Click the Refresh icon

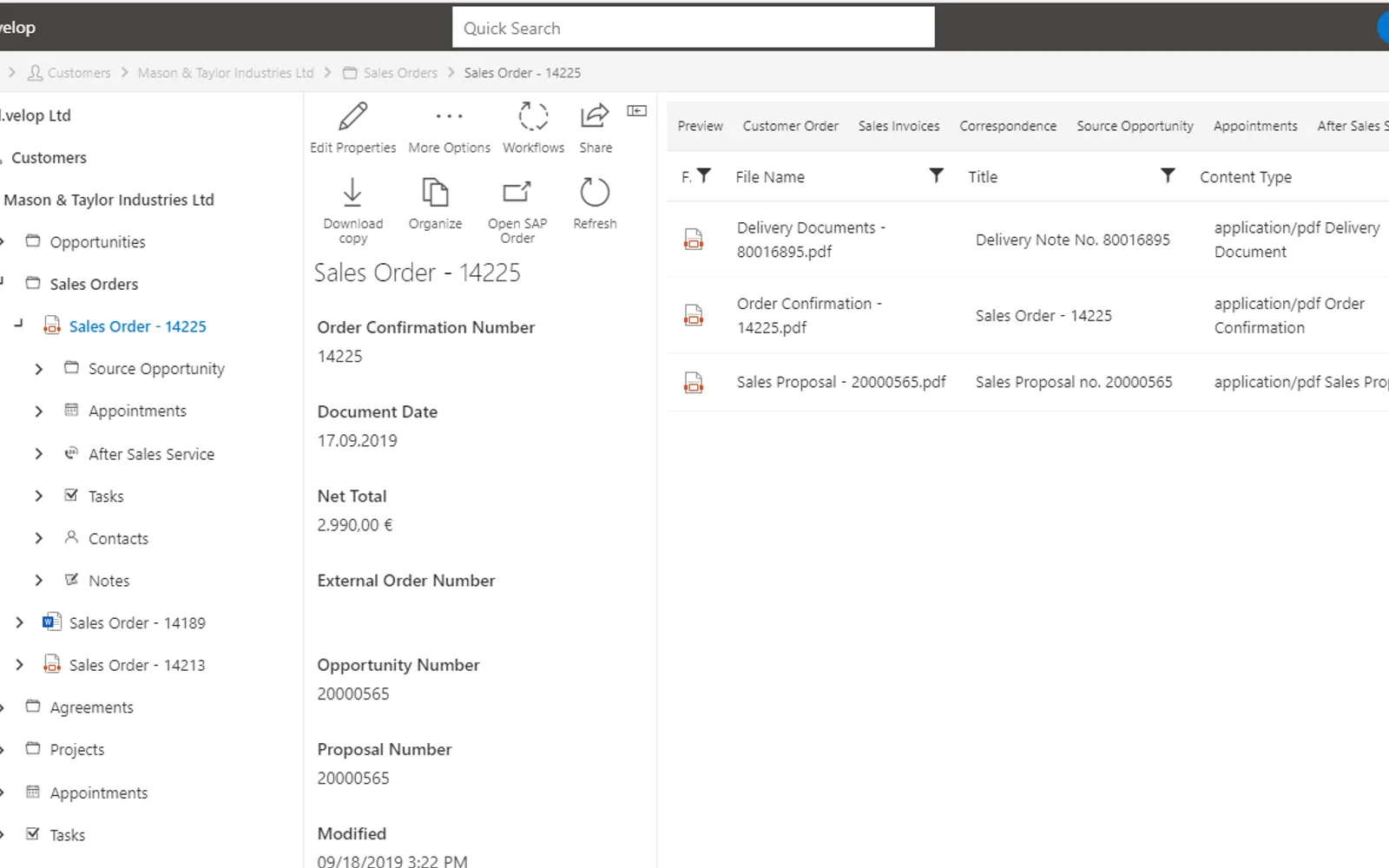(595, 192)
